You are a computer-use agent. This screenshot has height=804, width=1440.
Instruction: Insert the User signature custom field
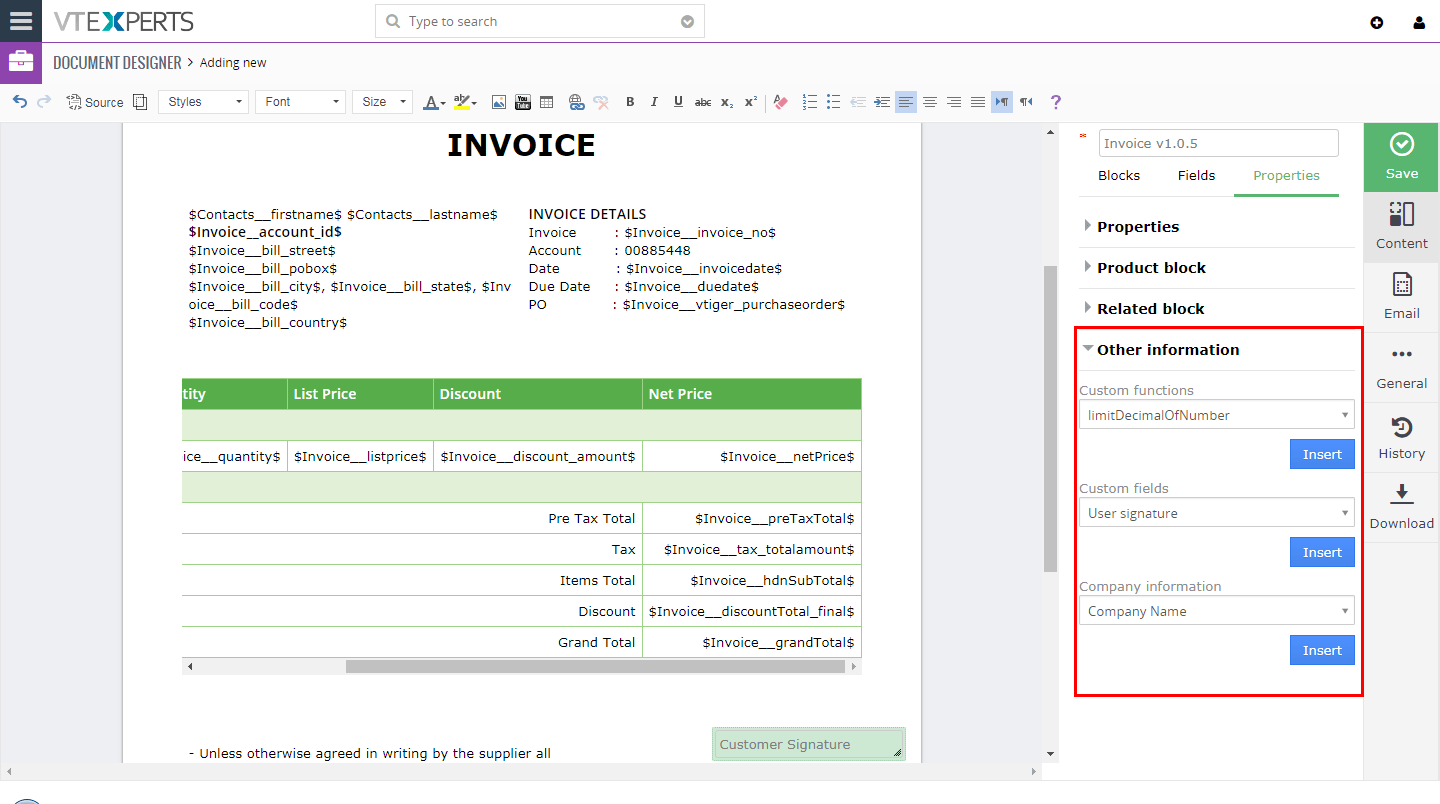point(1322,551)
